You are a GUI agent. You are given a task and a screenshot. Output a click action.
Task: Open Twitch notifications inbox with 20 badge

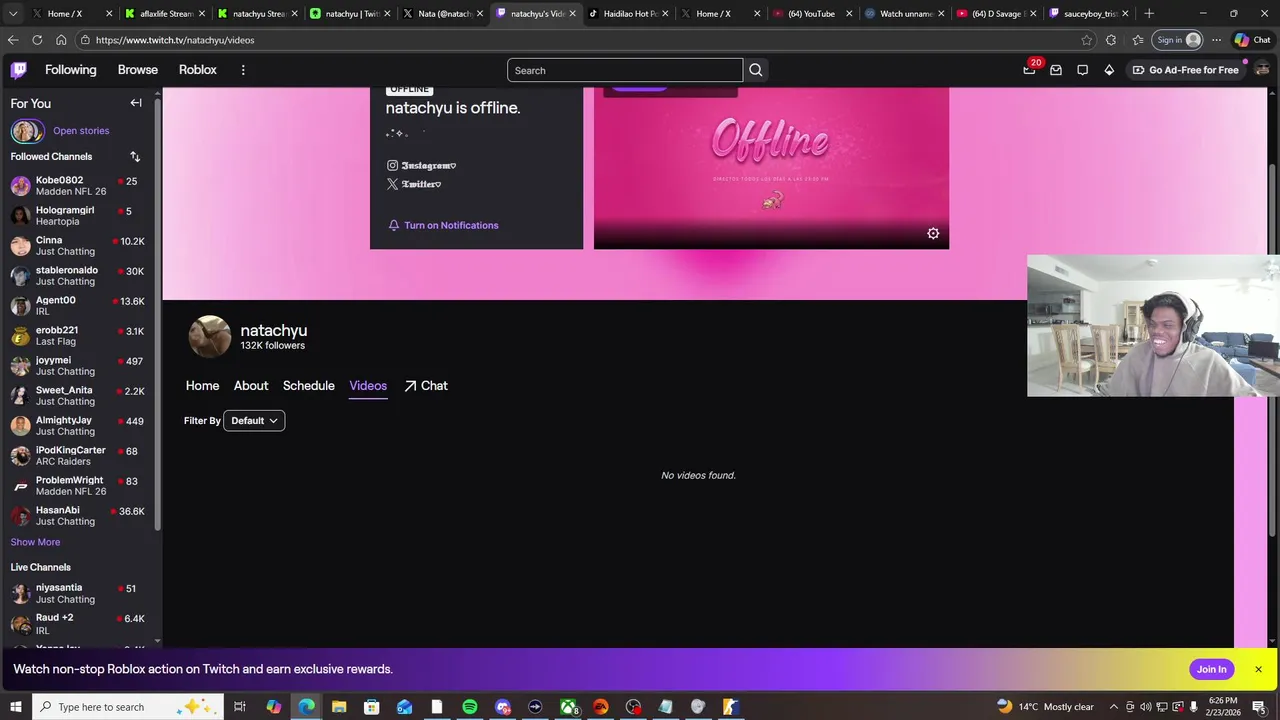tap(1029, 70)
